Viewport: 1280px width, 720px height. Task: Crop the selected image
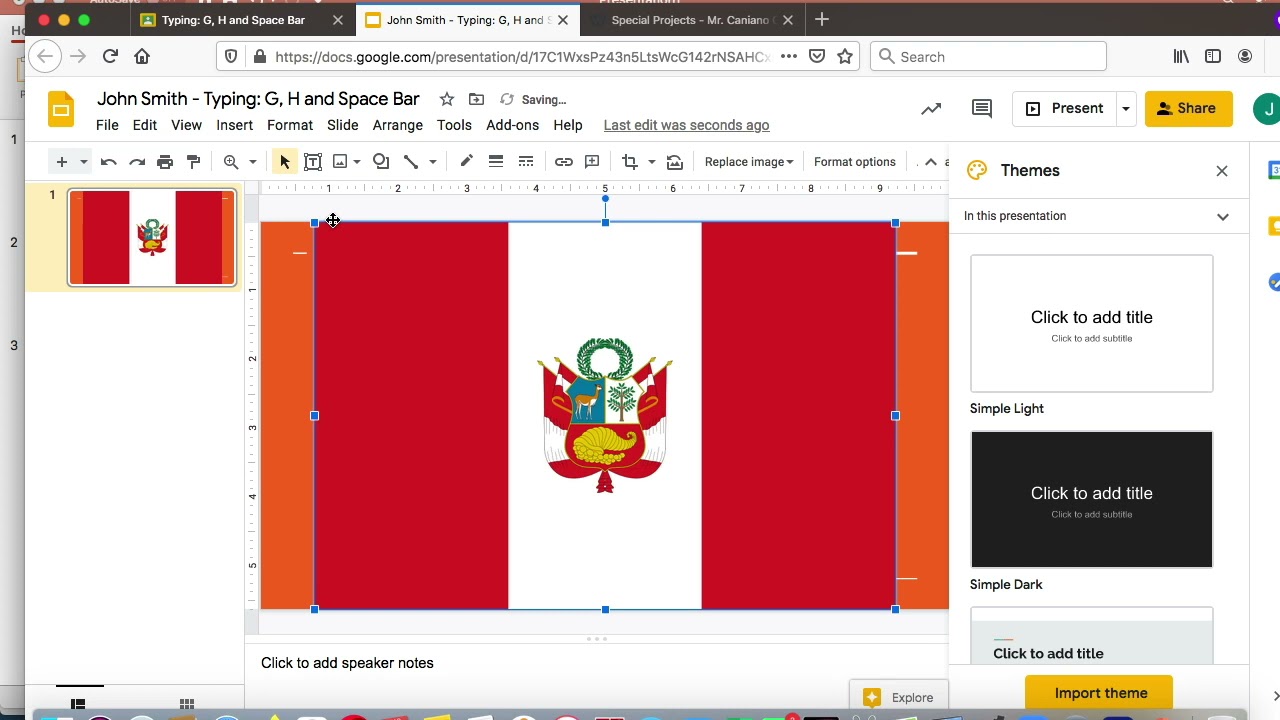pyautogui.click(x=629, y=162)
